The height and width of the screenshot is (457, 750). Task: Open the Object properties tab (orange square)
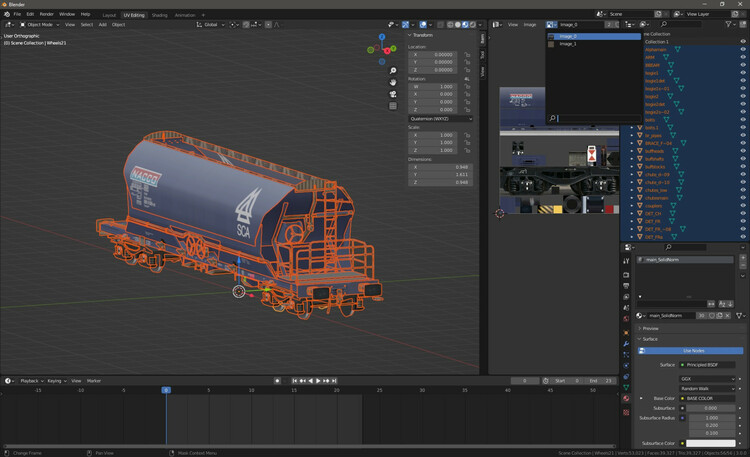(626, 333)
